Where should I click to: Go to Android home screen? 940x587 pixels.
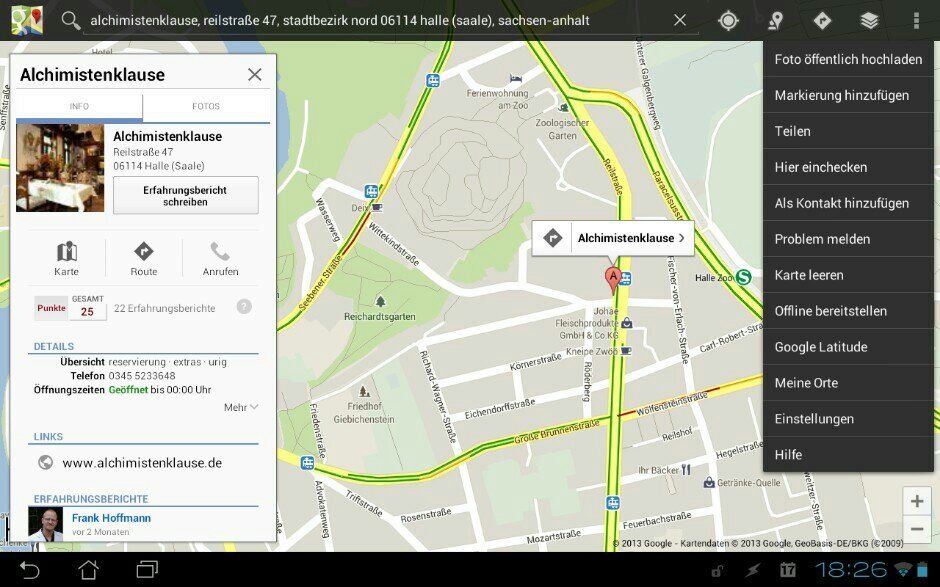pos(88,569)
